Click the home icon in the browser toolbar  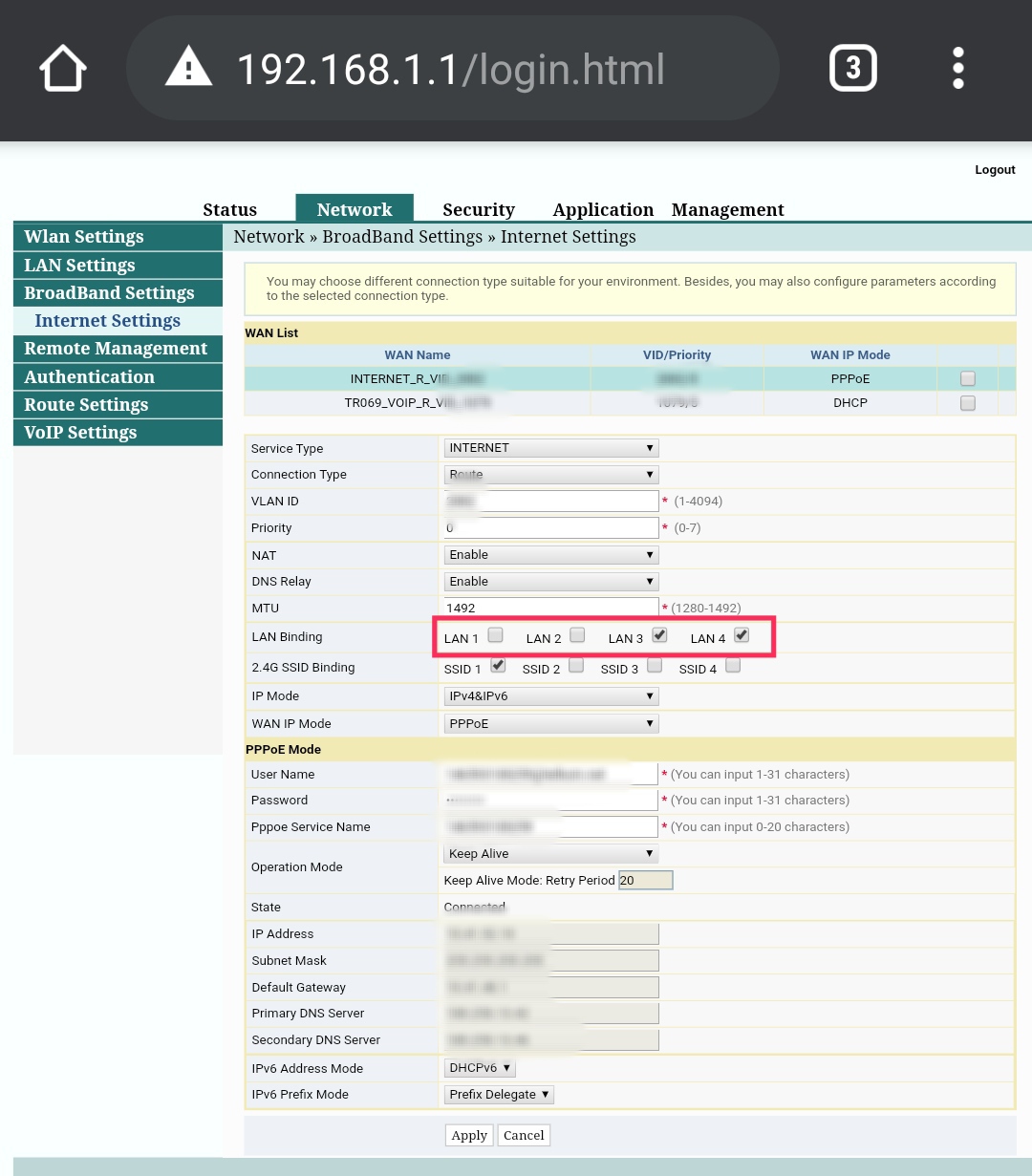(61, 68)
